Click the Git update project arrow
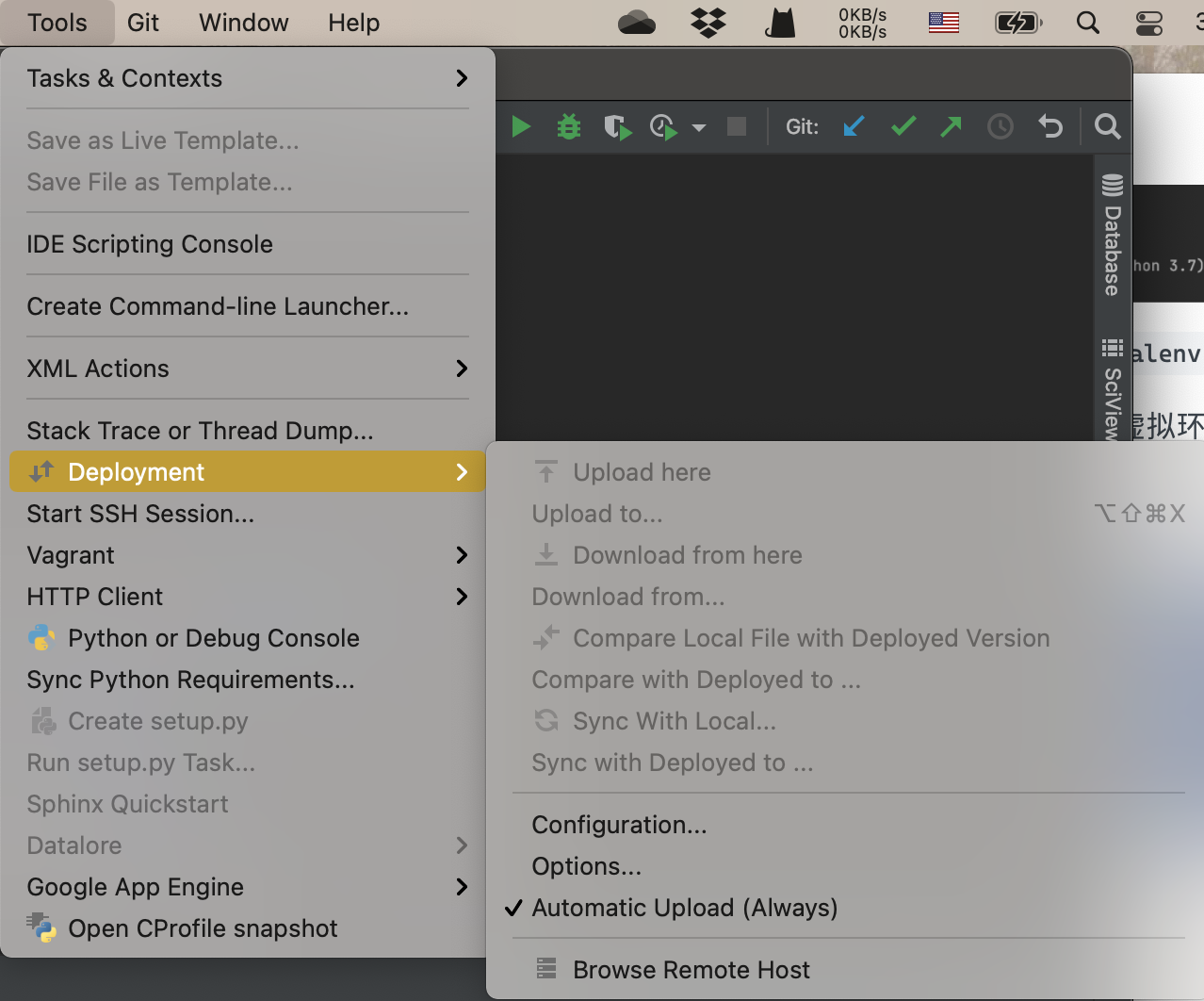The height and width of the screenshot is (1001, 1204). coord(854,126)
